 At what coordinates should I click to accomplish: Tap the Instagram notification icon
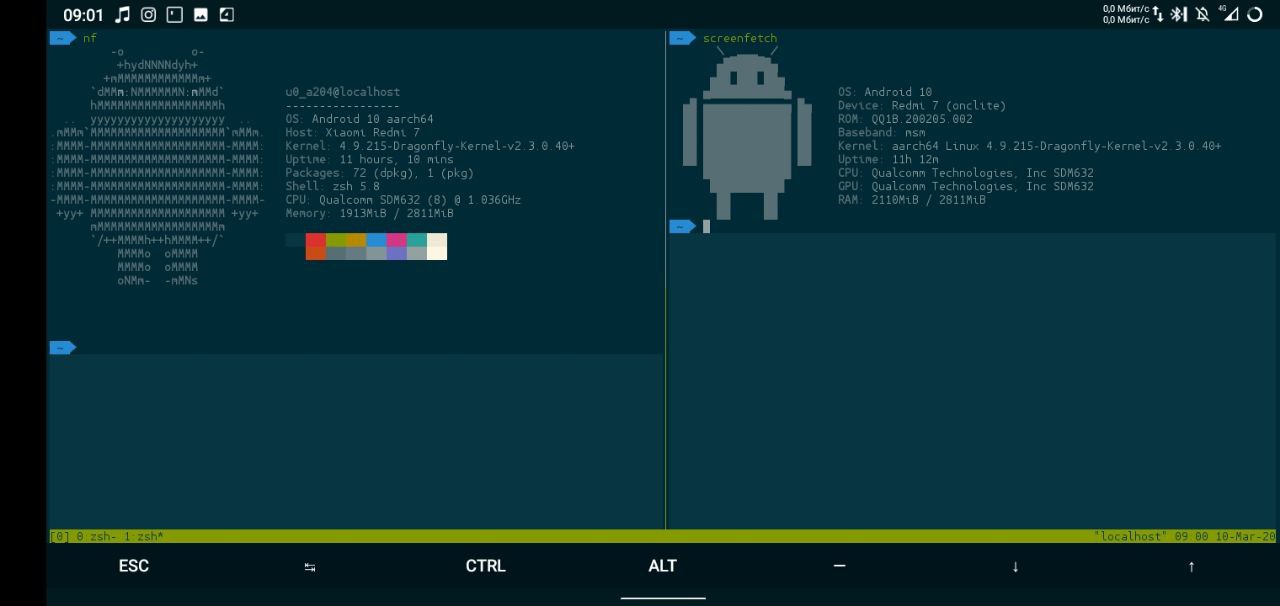coord(148,14)
